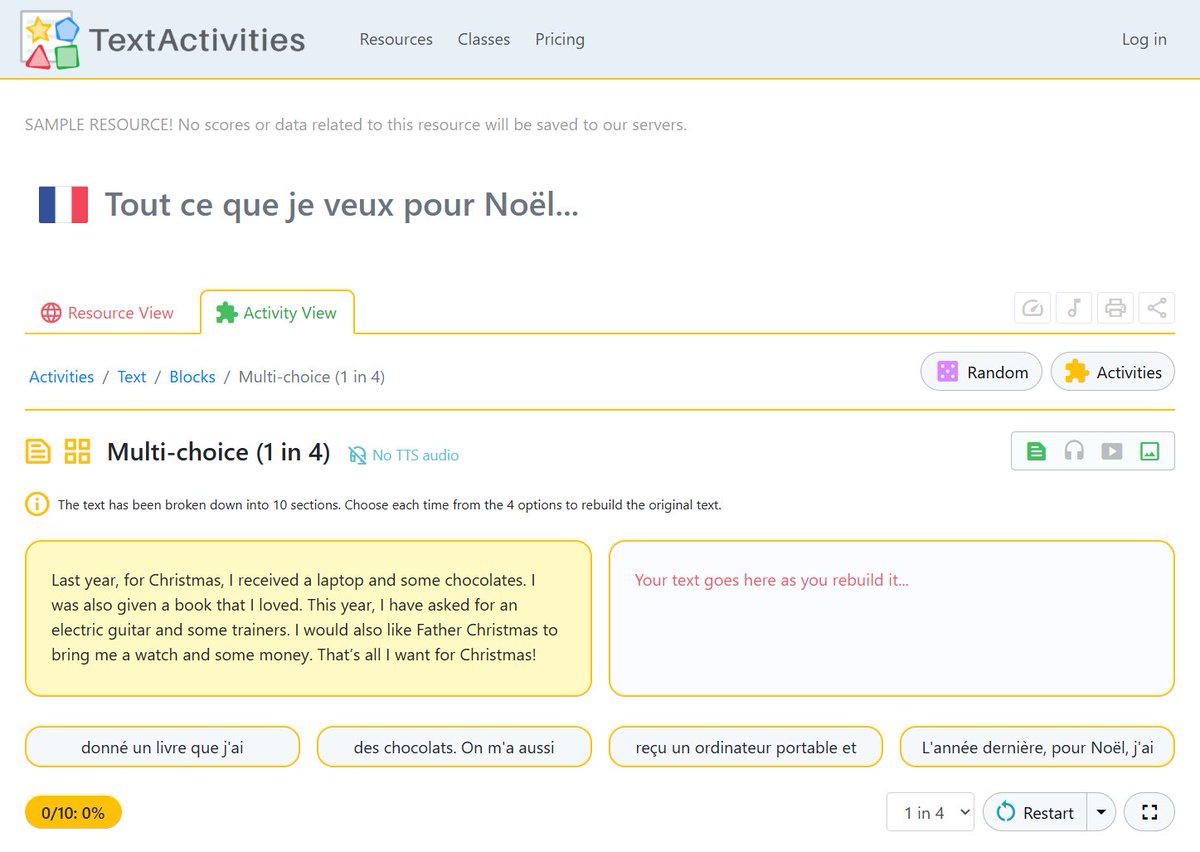Select the Activity View tab
Screen dimensions: 1200x852
point(277,313)
